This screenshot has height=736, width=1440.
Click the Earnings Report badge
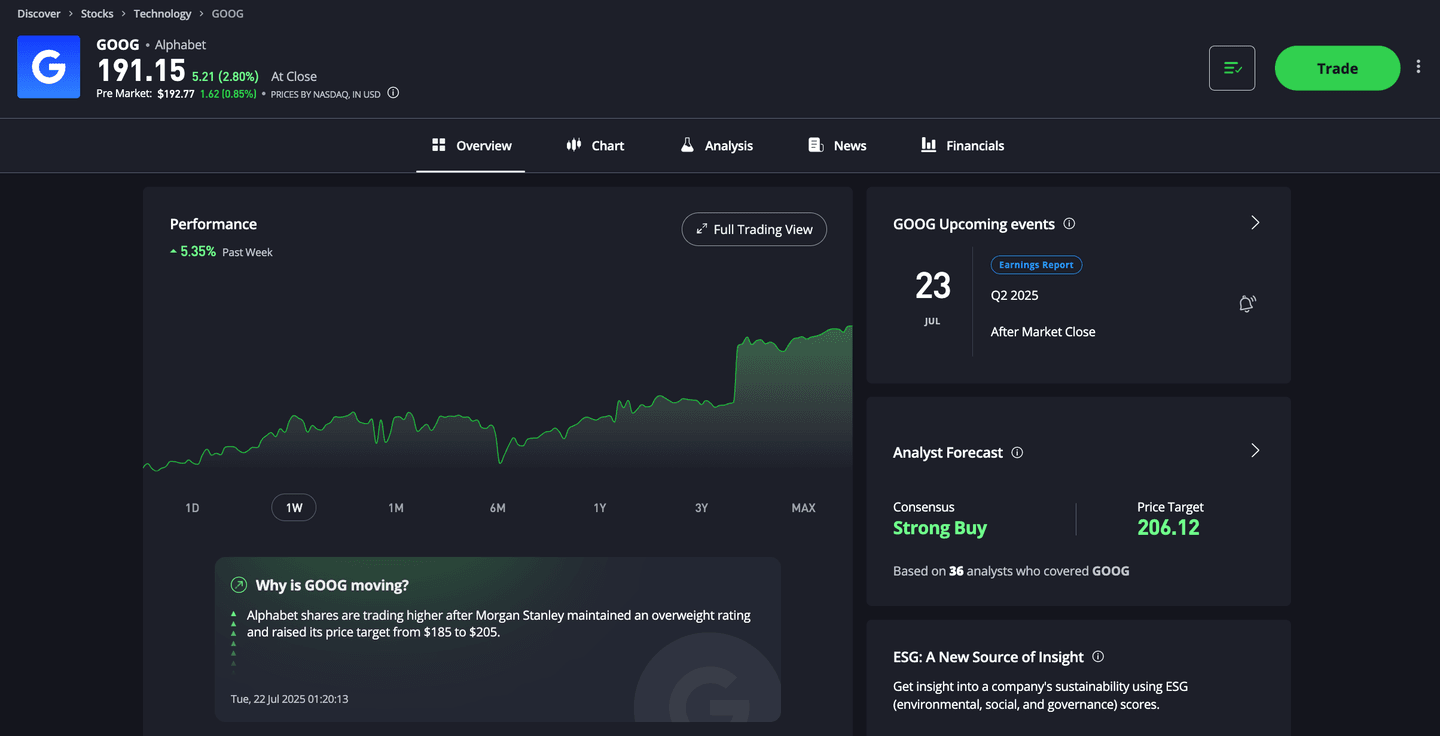1036,264
